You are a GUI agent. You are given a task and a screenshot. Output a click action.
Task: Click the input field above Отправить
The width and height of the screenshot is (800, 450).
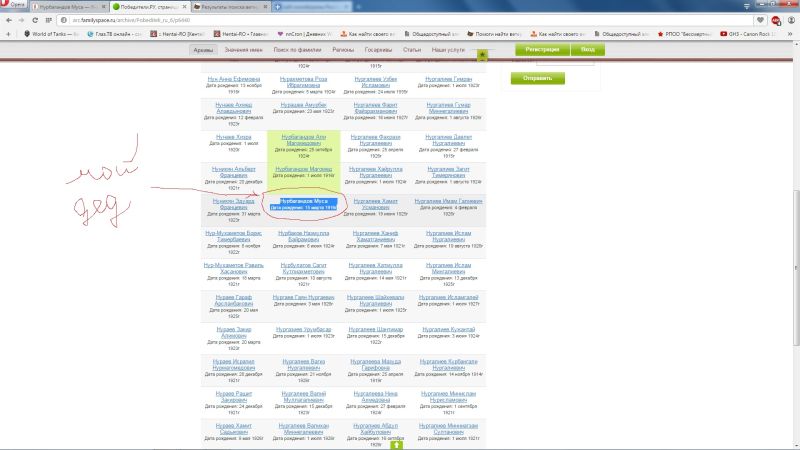(x=565, y=62)
